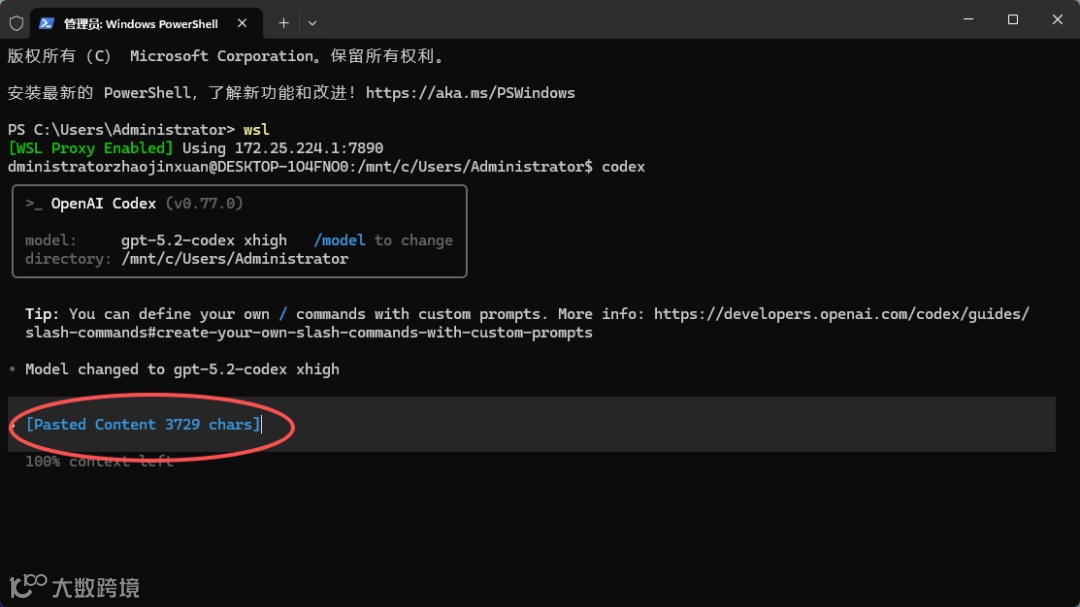Click the 'gpt-5.2-codex xhigh' value in box
The height and width of the screenshot is (607, 1080).
(204, 240)
